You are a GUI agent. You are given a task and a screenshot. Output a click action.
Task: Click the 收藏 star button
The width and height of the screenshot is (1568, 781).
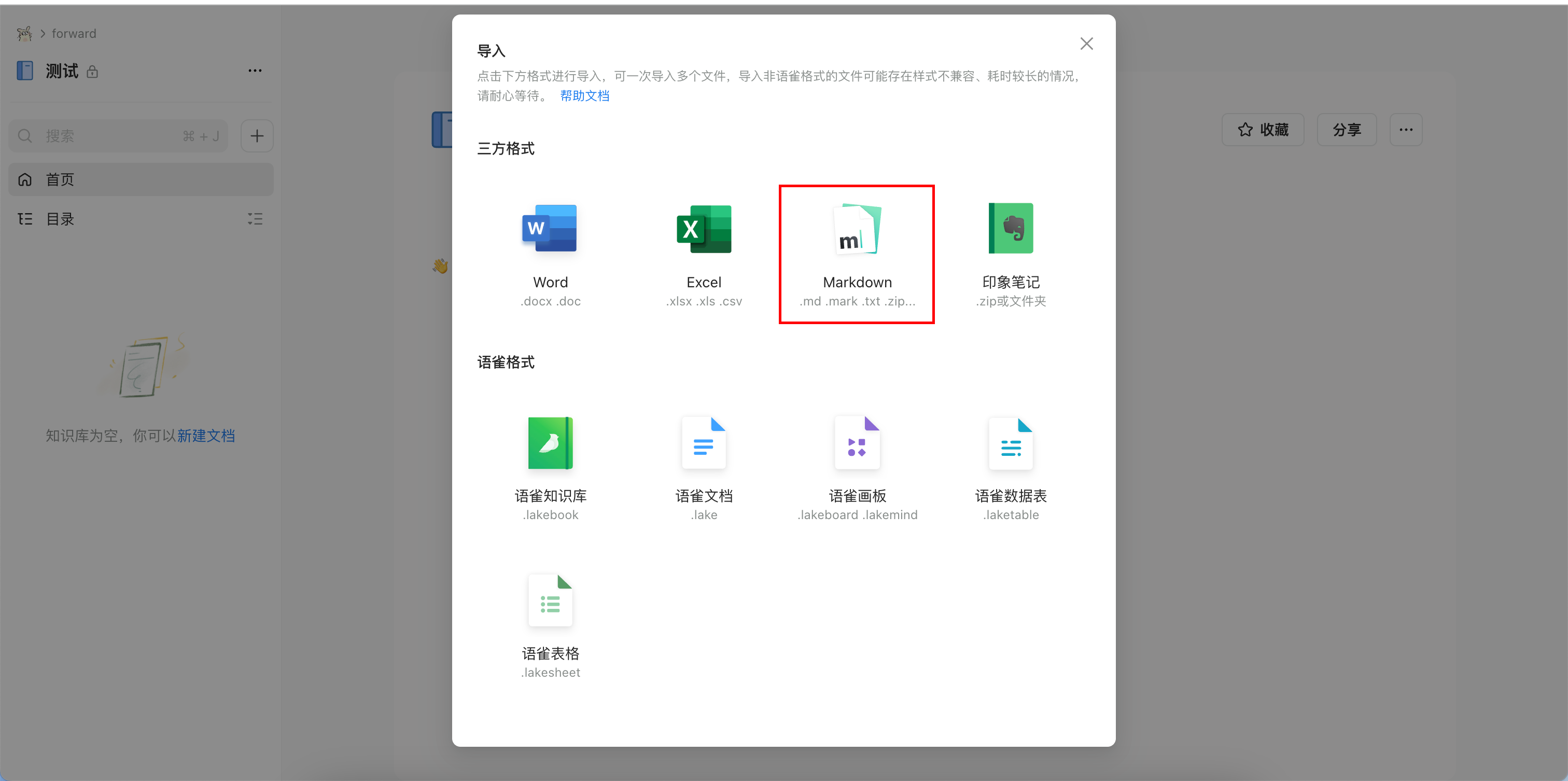click(x=1263, y=130)
